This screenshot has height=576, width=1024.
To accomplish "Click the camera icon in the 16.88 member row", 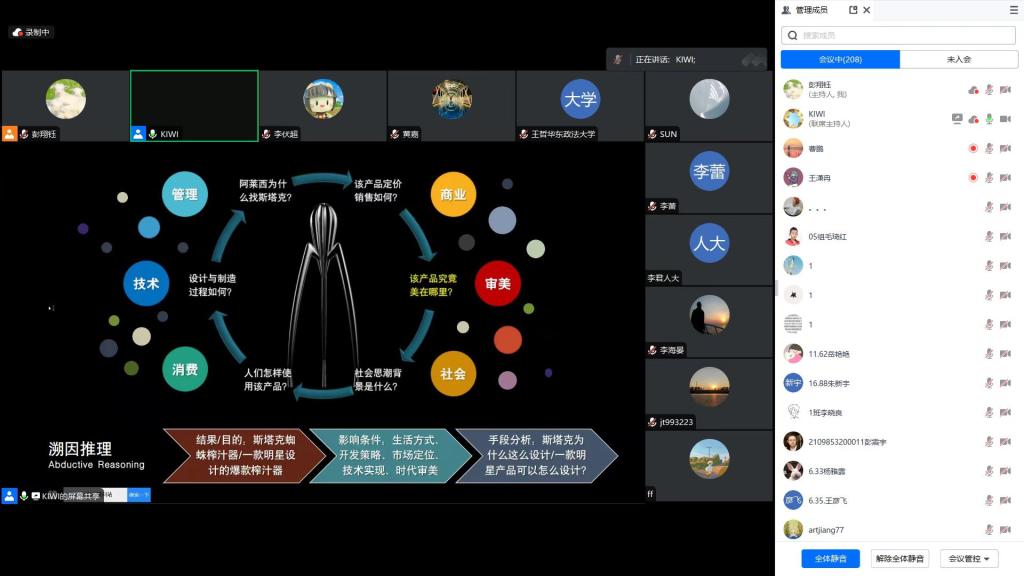I will pyautogui.click(x=1006, y=383).
